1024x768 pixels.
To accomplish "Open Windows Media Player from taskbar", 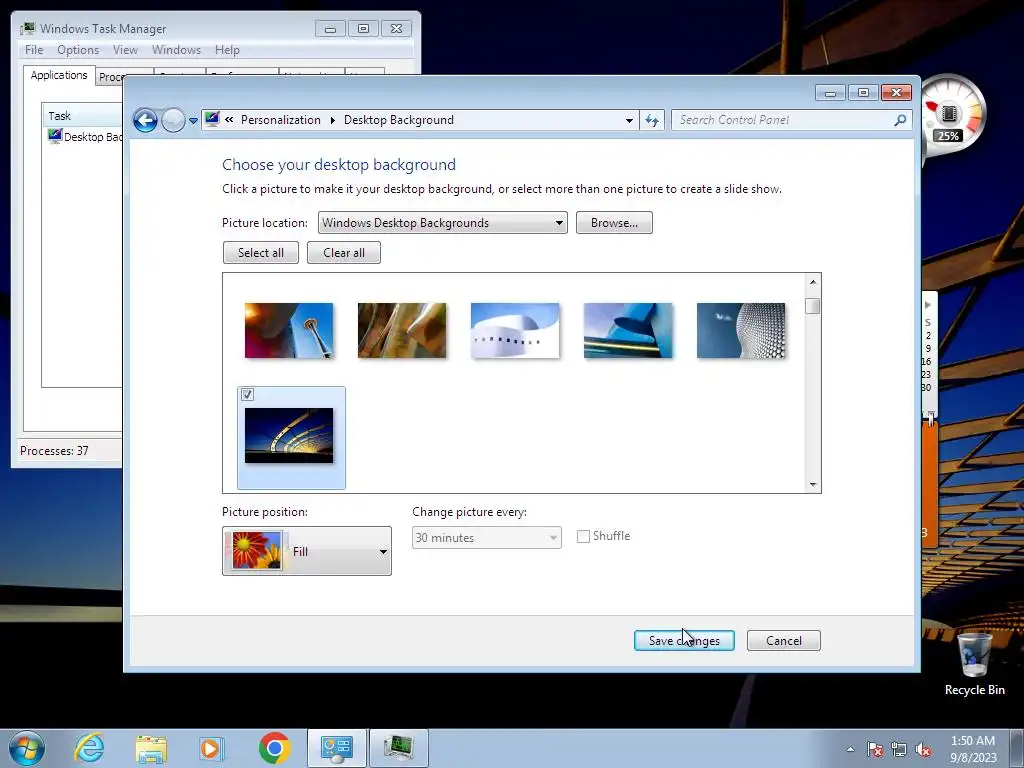I will [x=212, y=748].
